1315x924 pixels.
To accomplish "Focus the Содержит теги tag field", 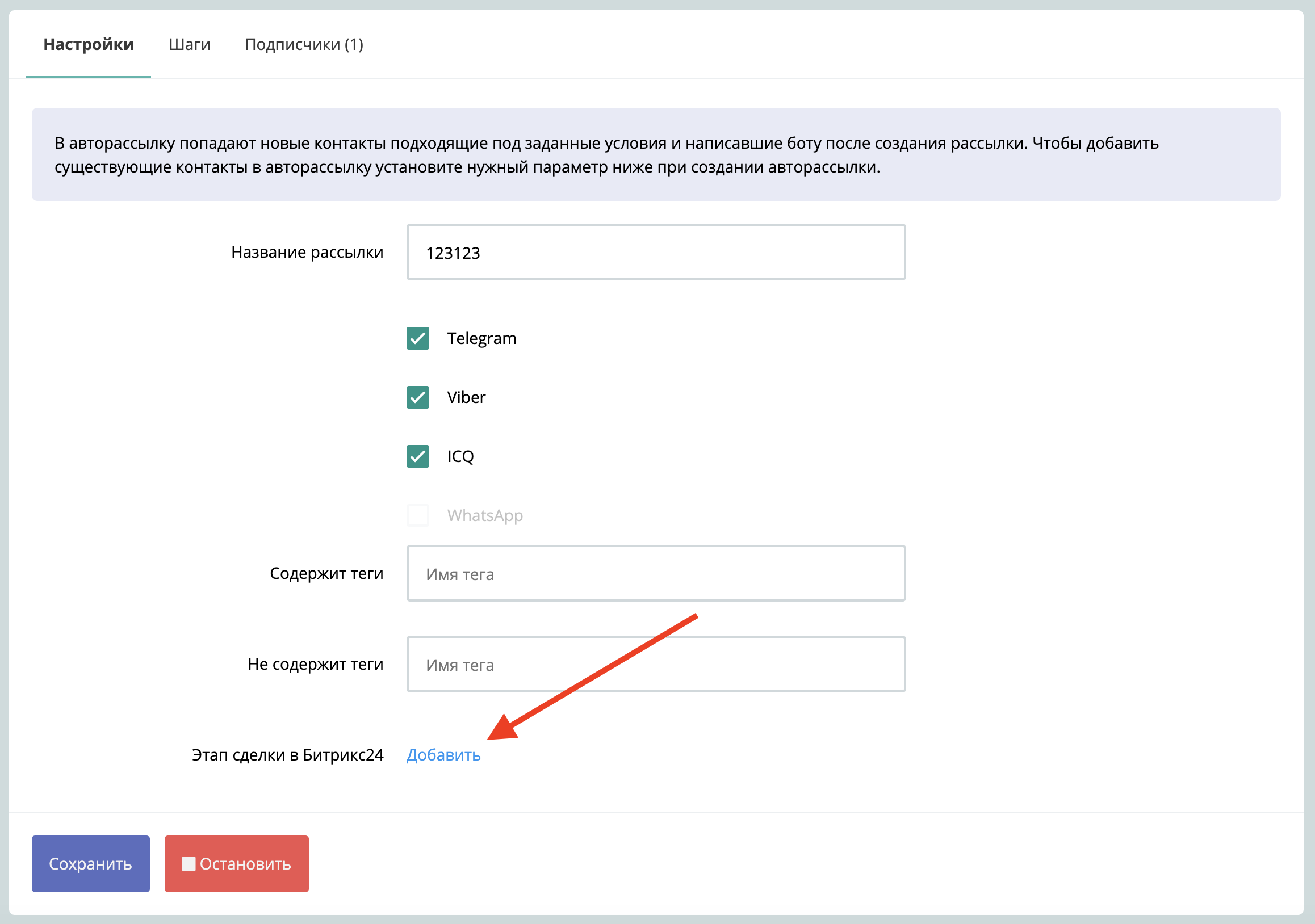I will point(656,574).
